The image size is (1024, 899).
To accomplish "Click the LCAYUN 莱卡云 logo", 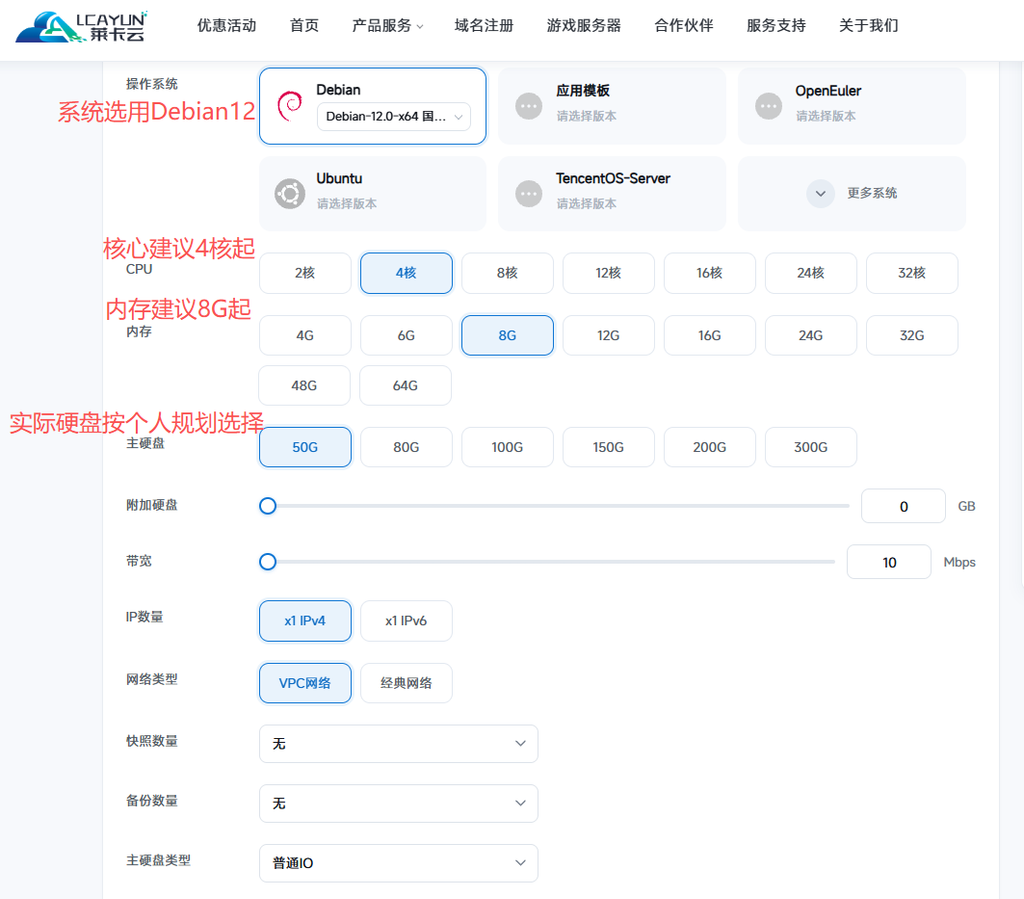I will pos(82,27).
